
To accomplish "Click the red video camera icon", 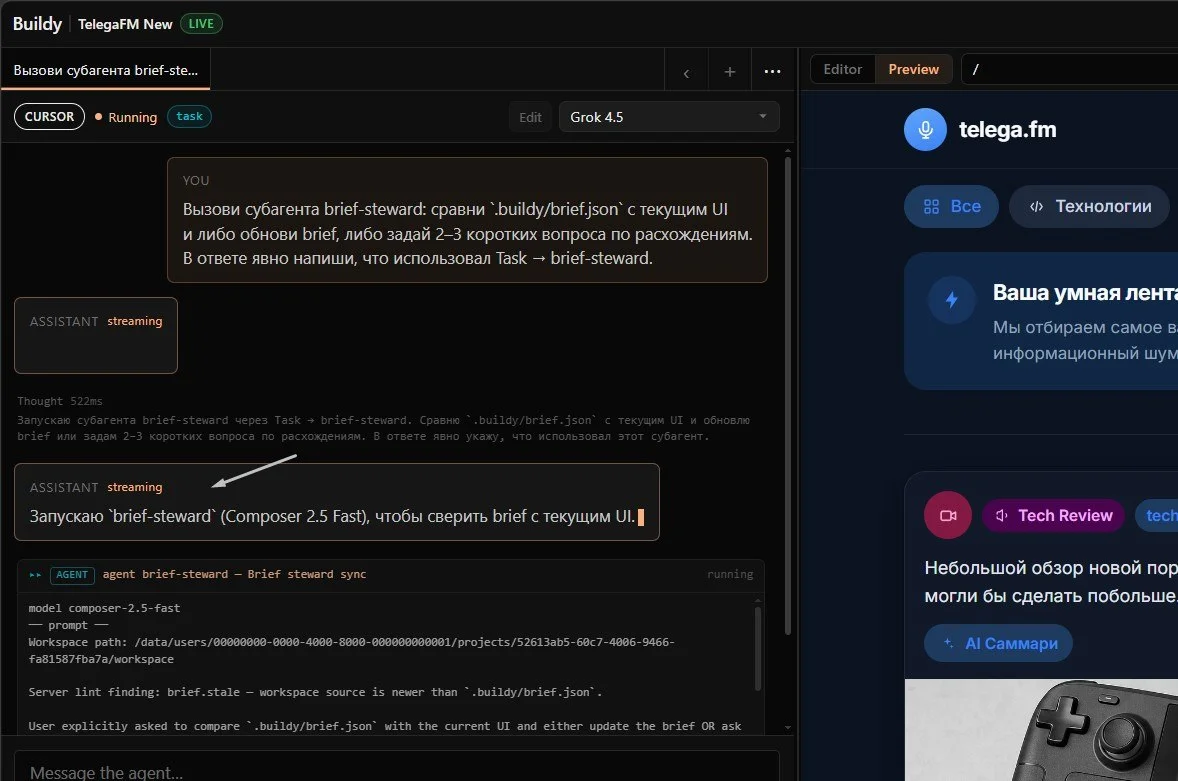I will point(948,515).
